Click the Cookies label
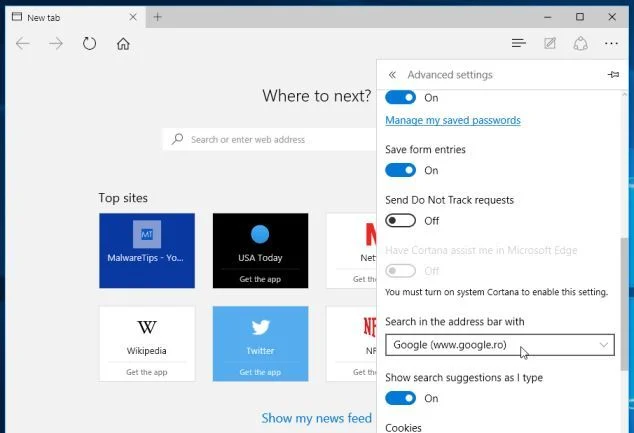Image resolution: width=634 pixels, height=433 pixels. (x=403, y=428)
